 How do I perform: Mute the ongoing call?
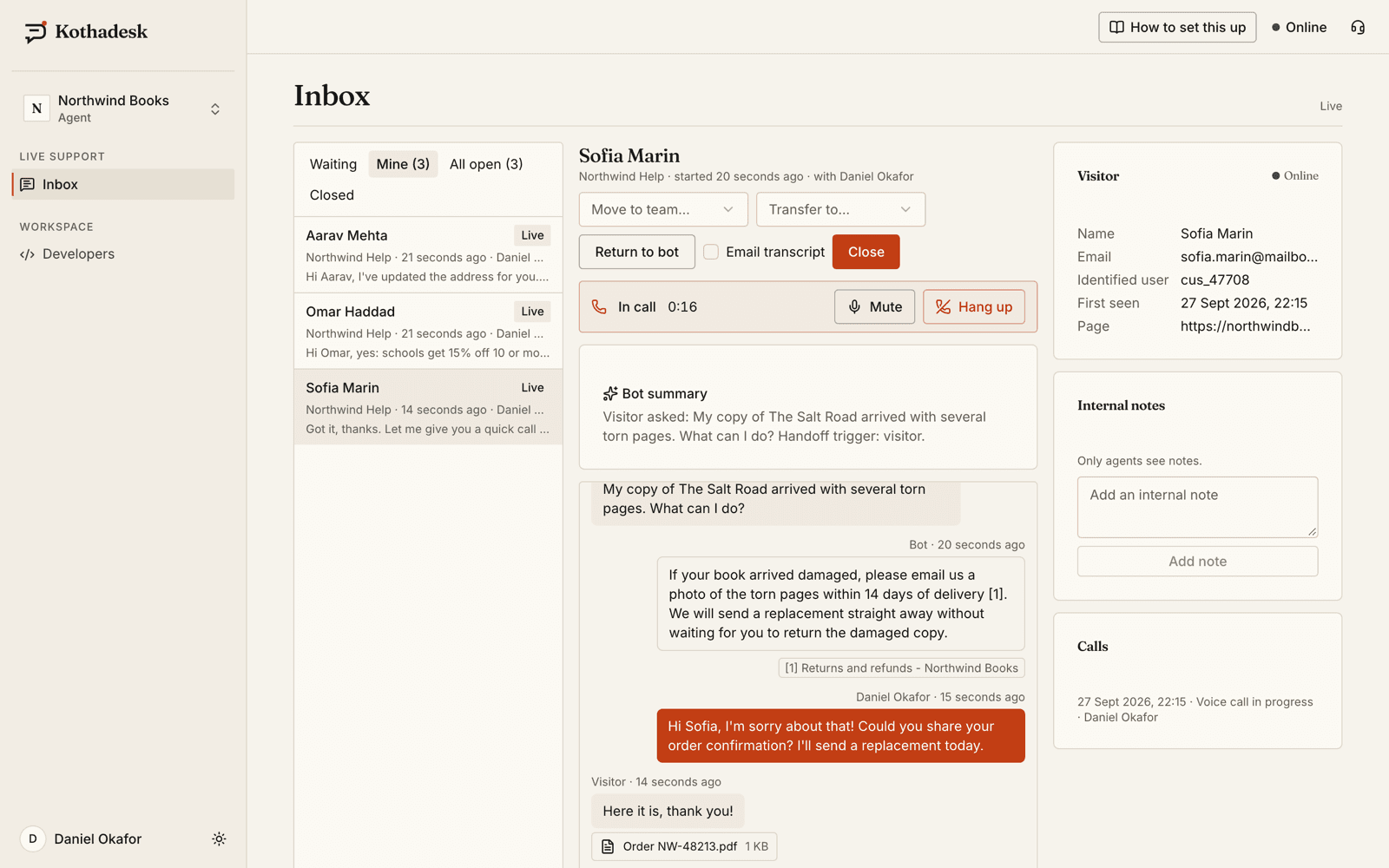[x=875, y=306]
